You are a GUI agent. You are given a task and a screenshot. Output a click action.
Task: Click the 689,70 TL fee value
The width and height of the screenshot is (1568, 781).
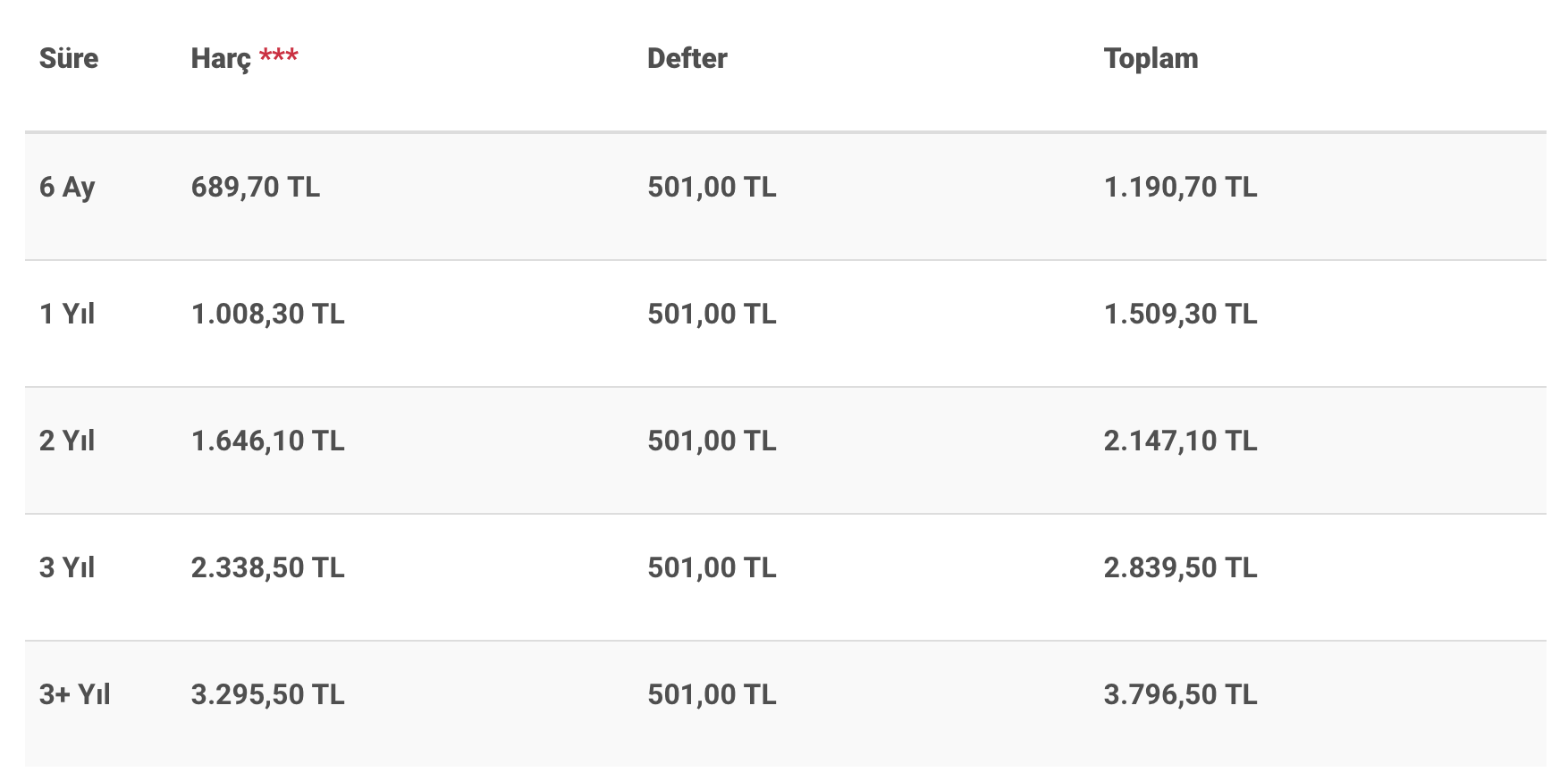(255, 188)
